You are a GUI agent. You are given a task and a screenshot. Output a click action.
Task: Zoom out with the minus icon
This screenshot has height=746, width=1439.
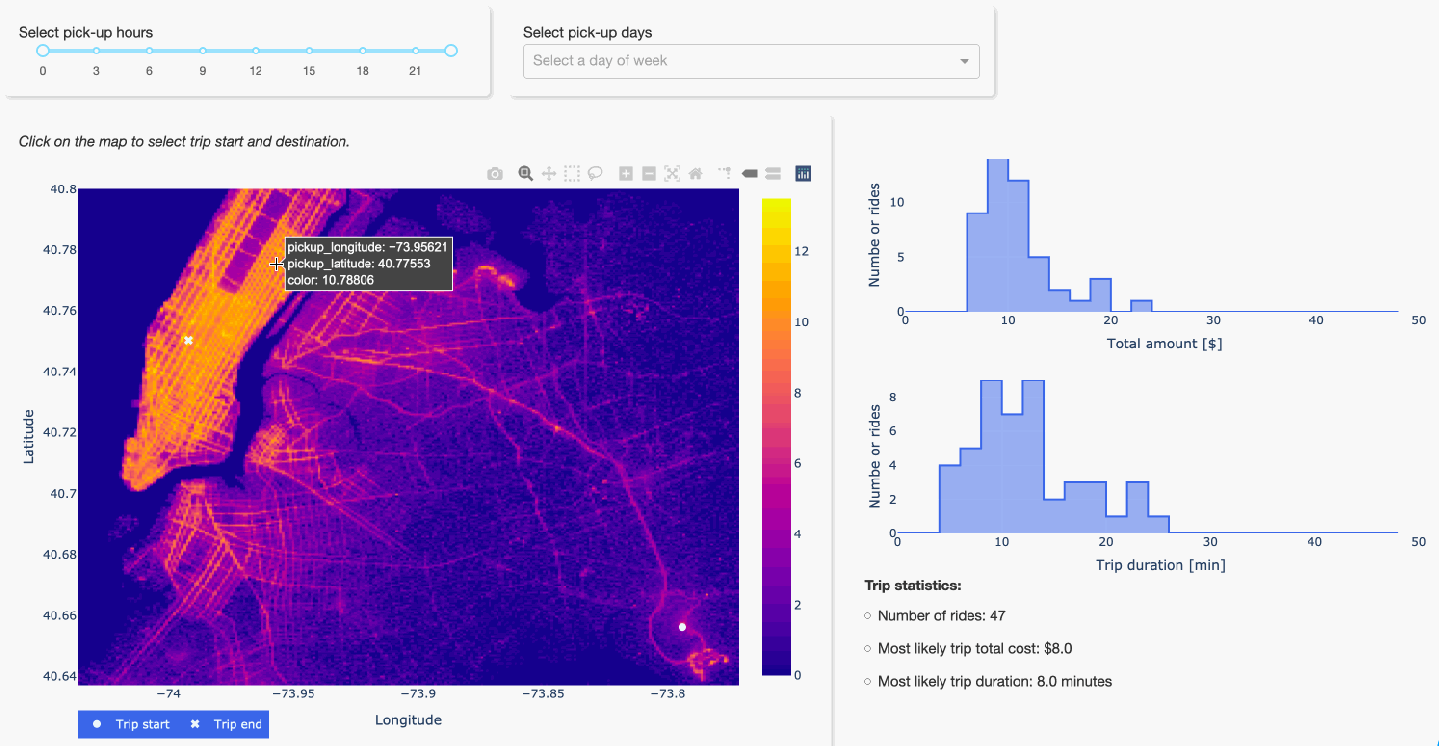pyautogui.click(x=649, y=174)
